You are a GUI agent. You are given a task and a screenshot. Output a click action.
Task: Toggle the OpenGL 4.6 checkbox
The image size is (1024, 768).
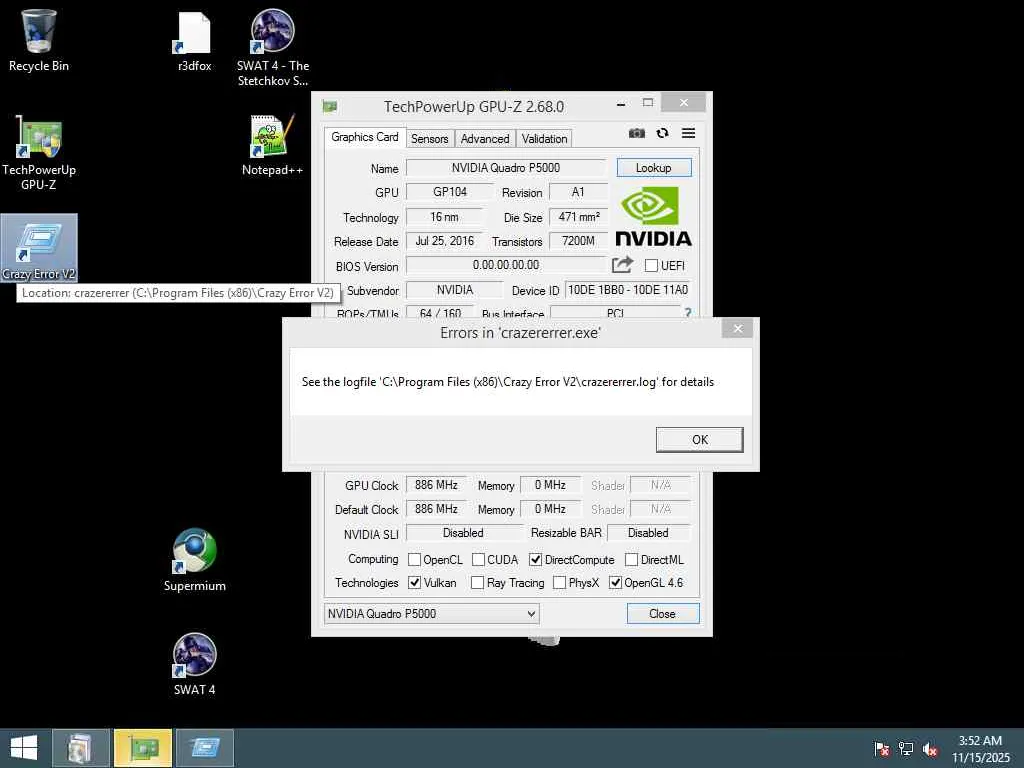[x=615, y=583]
